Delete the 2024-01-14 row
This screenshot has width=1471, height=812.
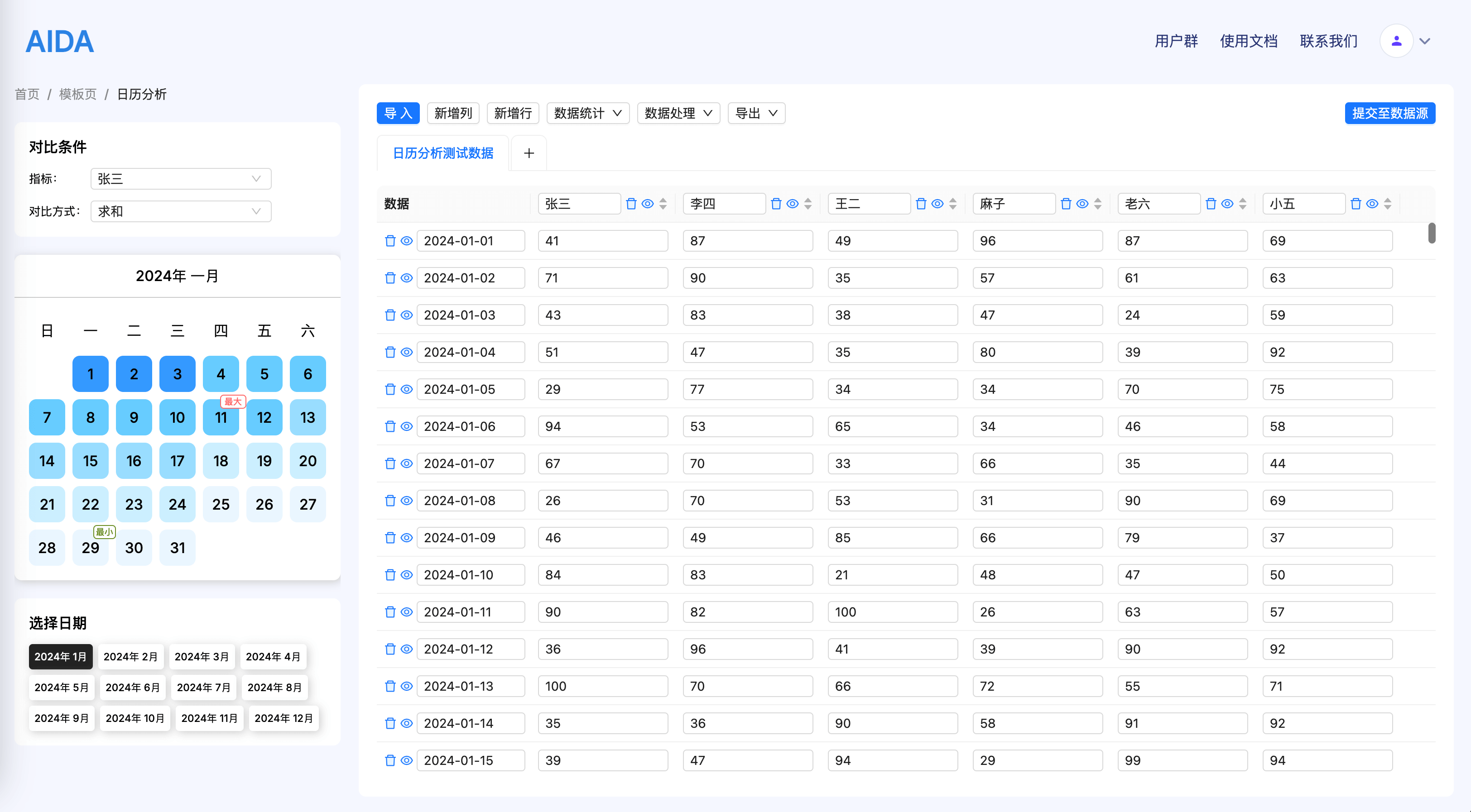(390, 723)
